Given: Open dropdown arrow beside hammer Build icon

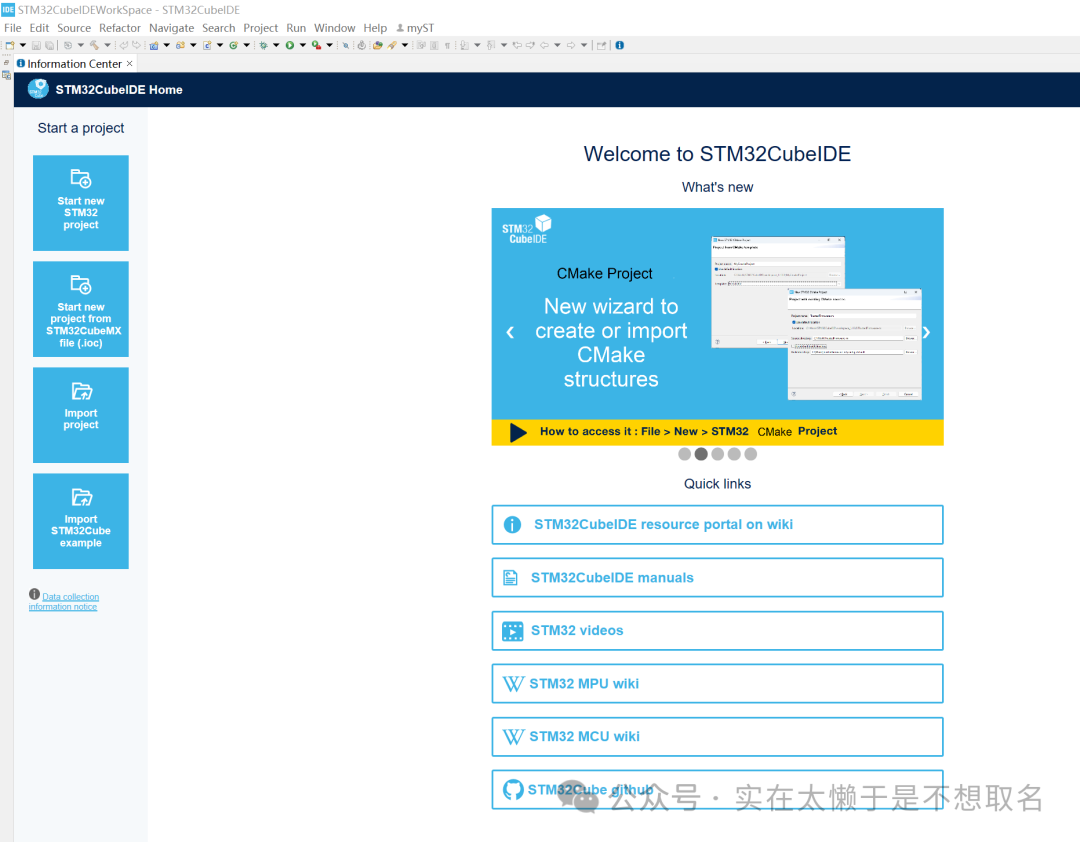Looking at the screenshot, I should (107, 45).
